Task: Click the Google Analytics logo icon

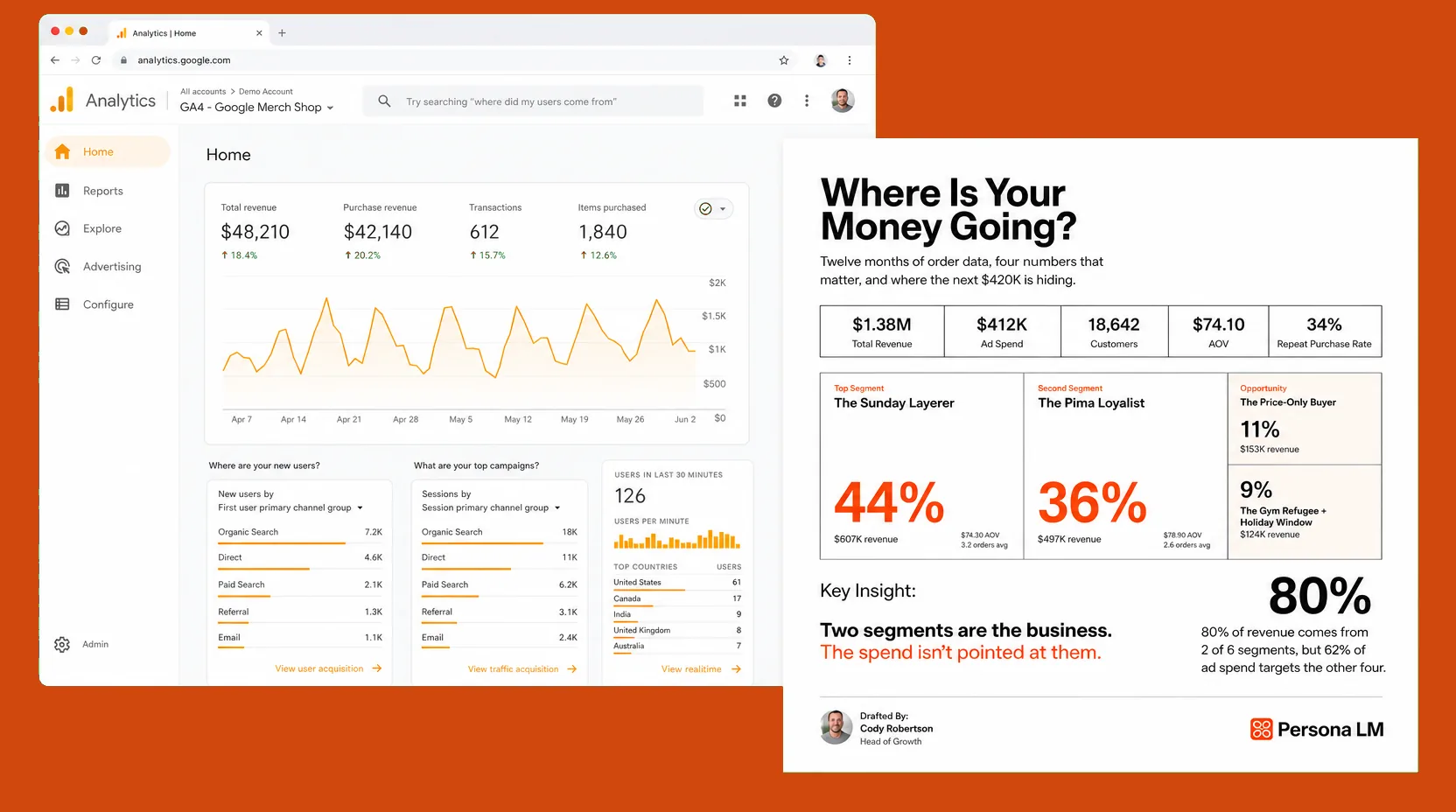Action: pos(61,100)
